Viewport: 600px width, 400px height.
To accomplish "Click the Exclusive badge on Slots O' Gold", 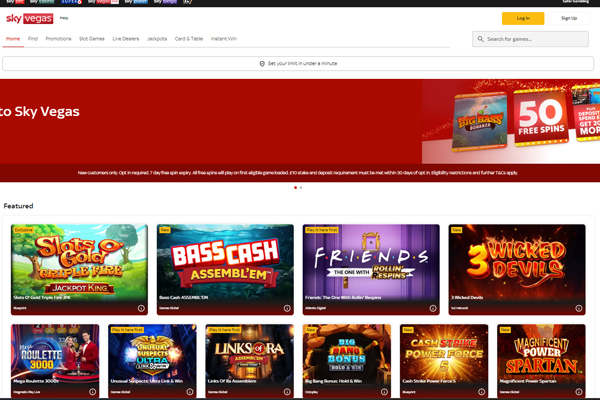I will (x=23, y=230).
